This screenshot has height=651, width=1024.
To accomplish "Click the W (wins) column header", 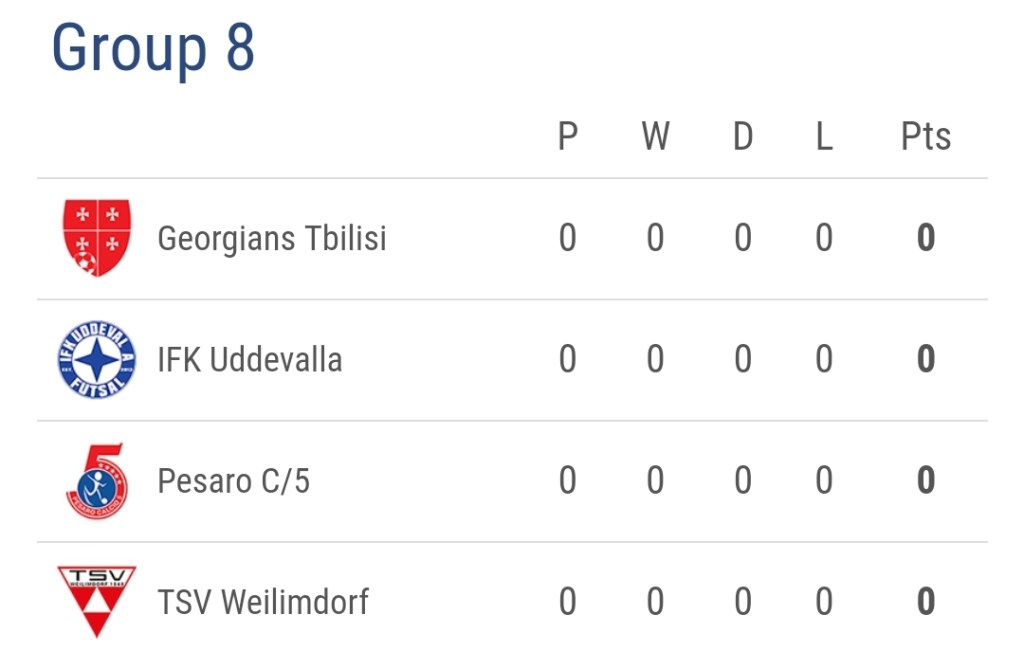I will pyautogui.click(x=655, y=137).
